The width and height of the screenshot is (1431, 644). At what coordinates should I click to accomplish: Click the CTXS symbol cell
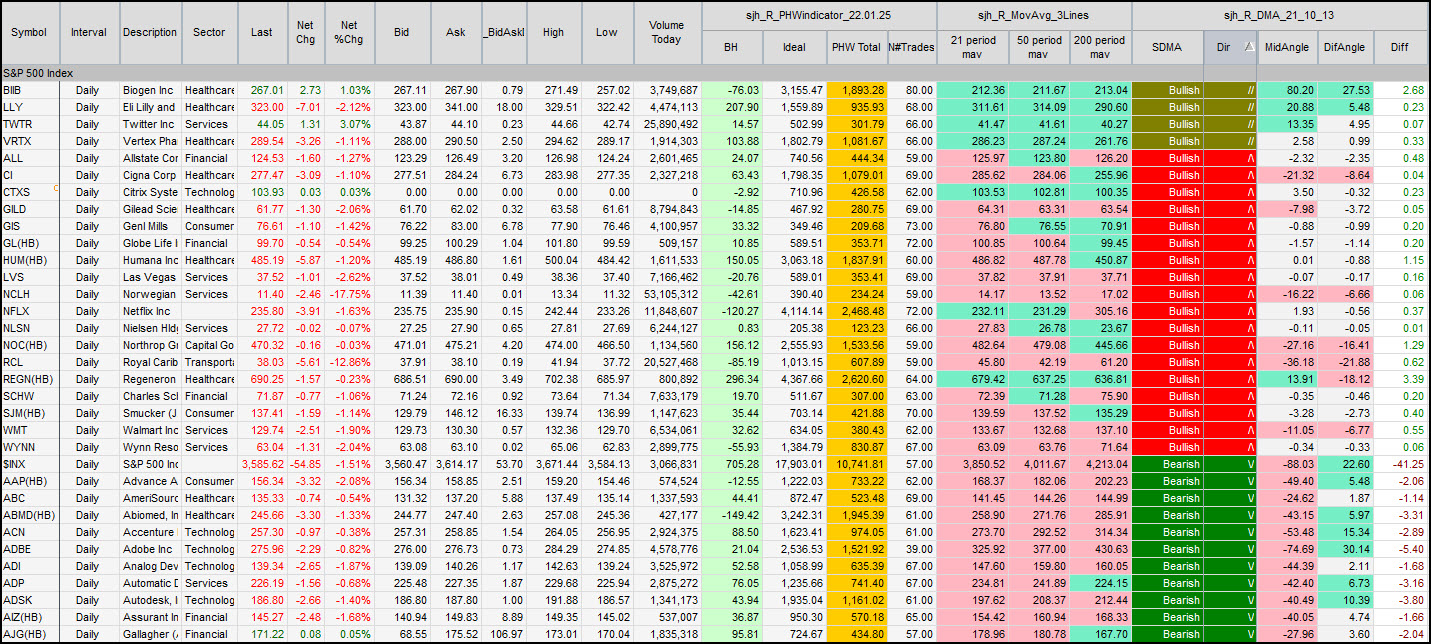tap(30, 192)
